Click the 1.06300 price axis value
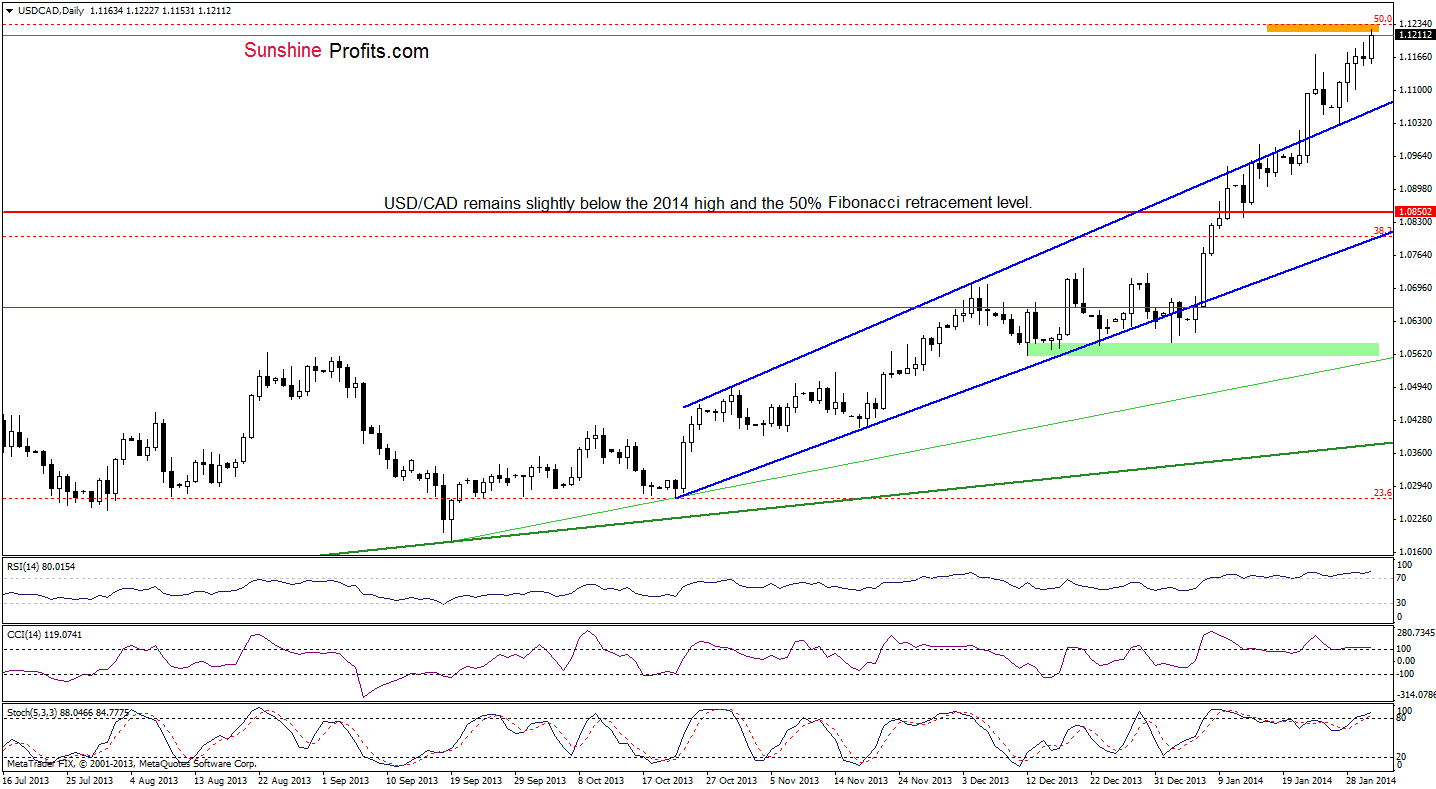 coord(1415,321)
